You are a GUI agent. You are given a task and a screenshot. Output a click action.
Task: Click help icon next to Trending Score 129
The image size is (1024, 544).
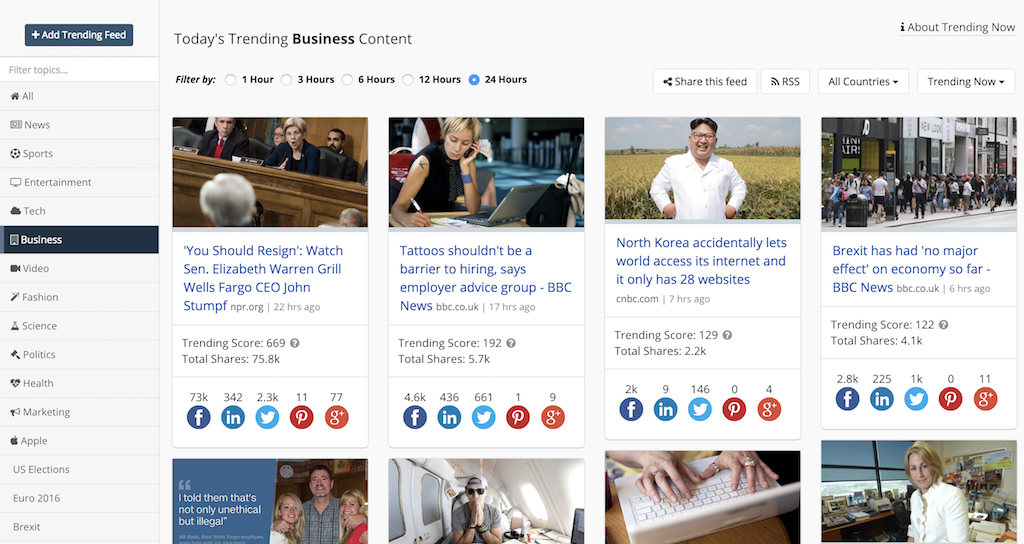[727, 335]
